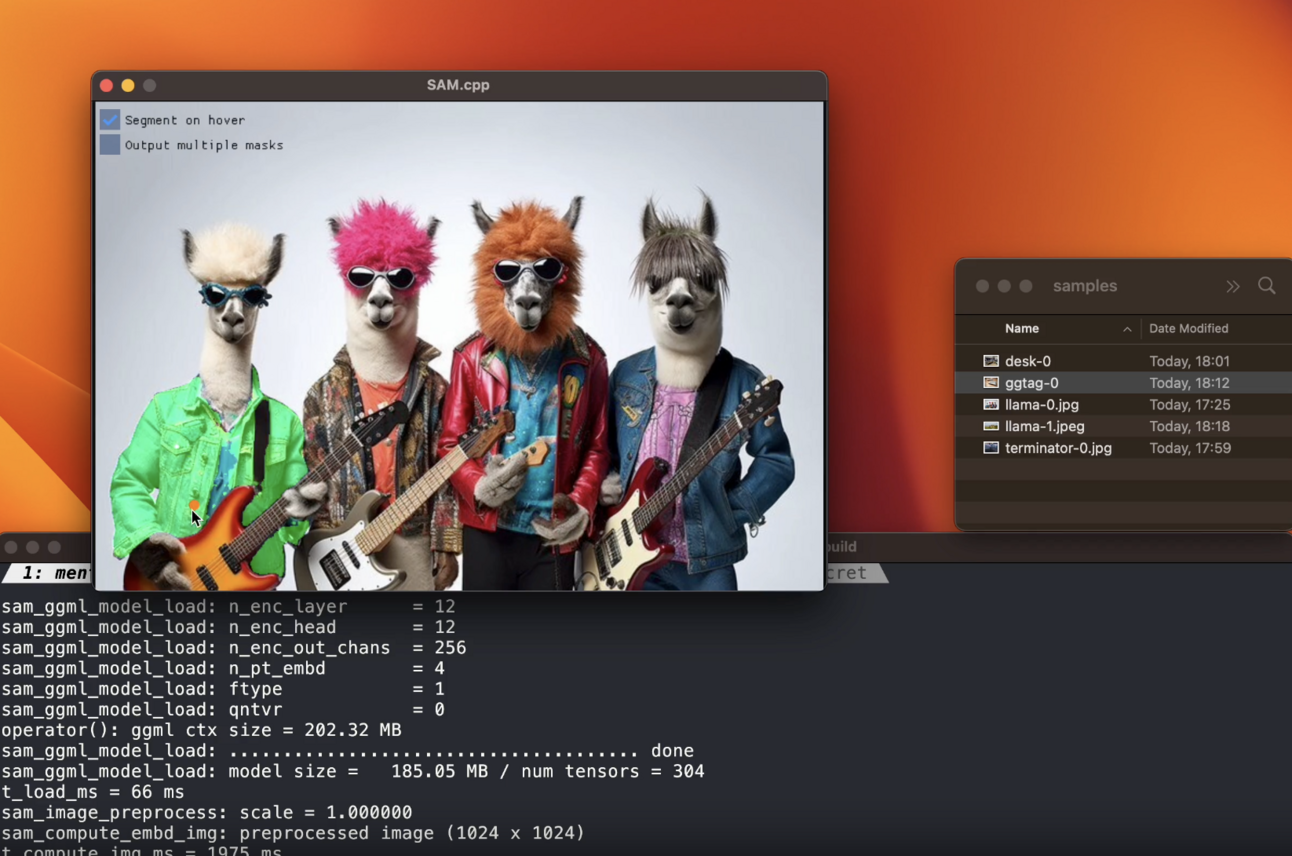This screenshot has width=1292, height=856.
Task: Click the "preprocessed image (1024 x 1024)" line
Action: pos(292,833)
